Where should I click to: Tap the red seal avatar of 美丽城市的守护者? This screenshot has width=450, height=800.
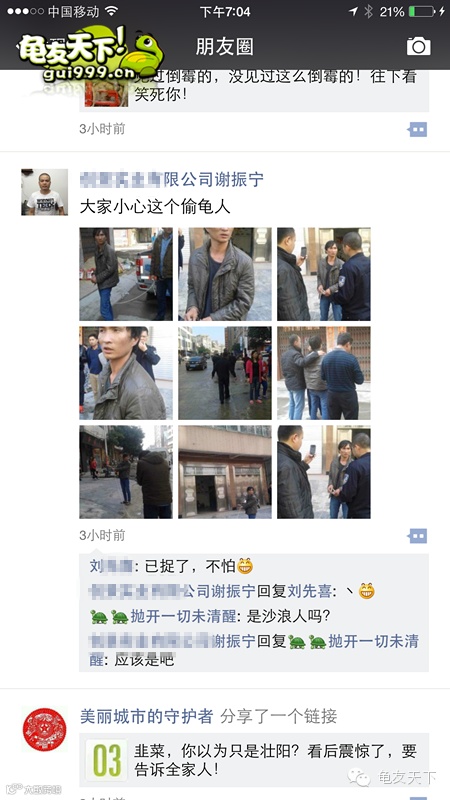point(44,729)
